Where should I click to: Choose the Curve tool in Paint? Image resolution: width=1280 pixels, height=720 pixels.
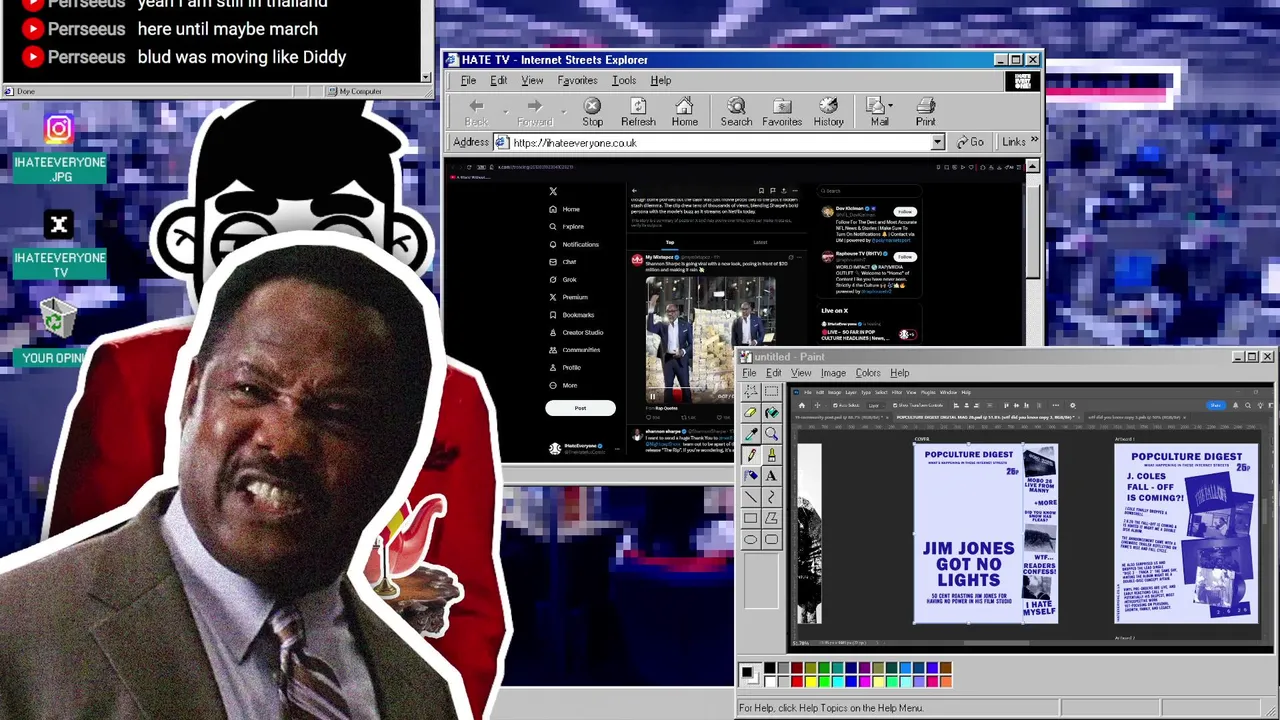coord(771,497)
